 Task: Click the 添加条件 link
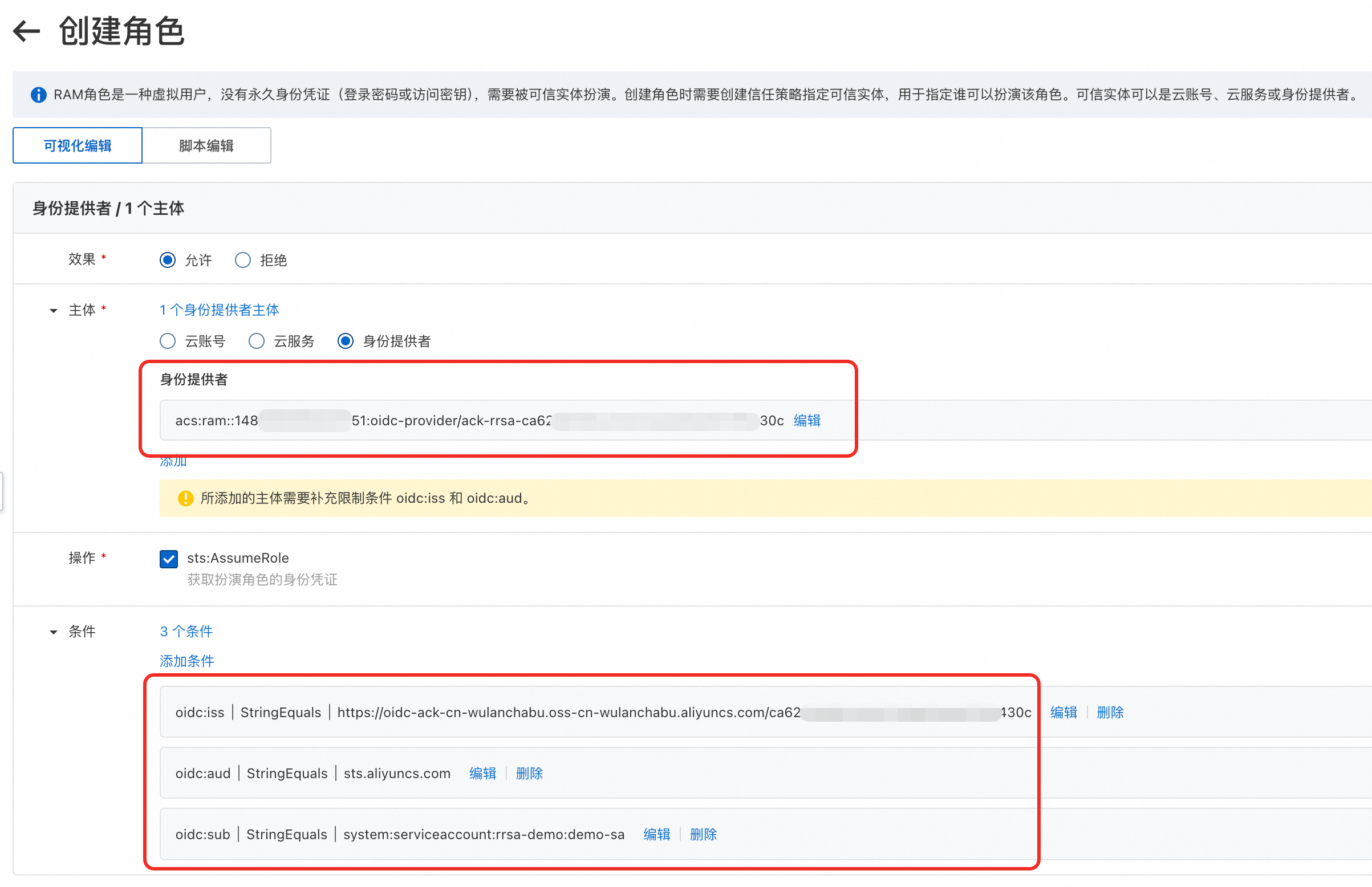tap(186, 661)
